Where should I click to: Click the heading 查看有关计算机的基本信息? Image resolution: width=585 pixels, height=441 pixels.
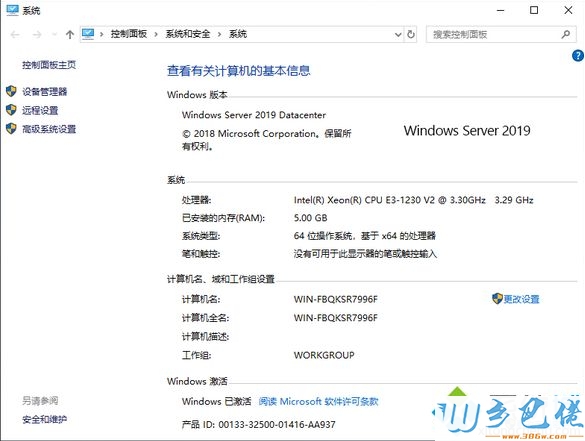click(x=238, y=71)
